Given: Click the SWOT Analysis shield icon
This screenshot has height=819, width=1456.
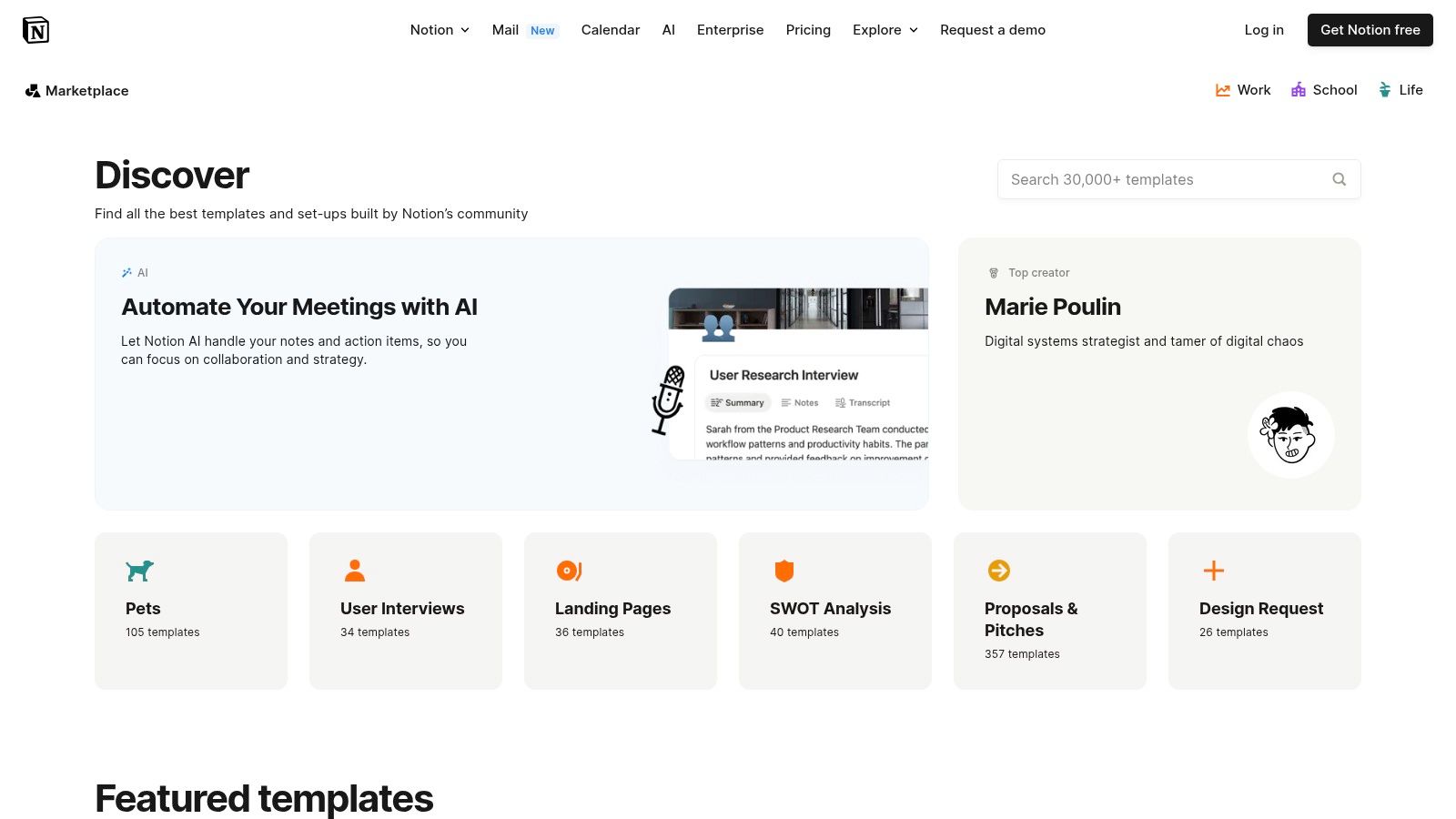Looking at the screenshot, I should pos(784,571).
